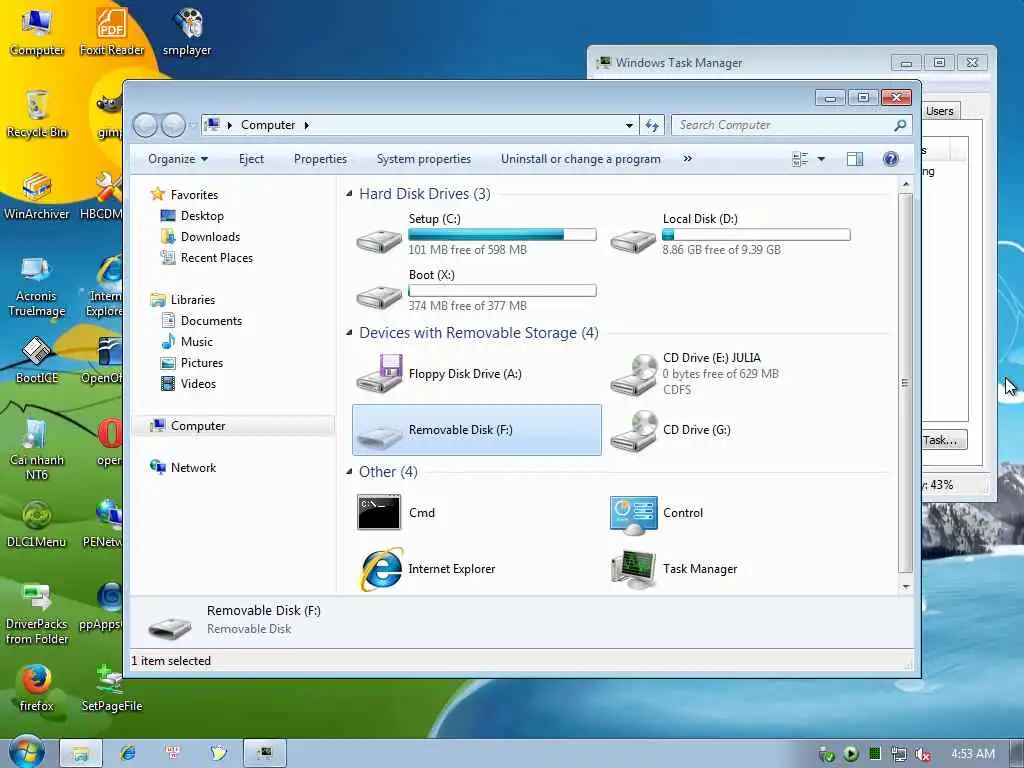Viewport: 1024px width, 768px height.
Task: Open Recent Places in the sidebar
Action: click(216, 257)
